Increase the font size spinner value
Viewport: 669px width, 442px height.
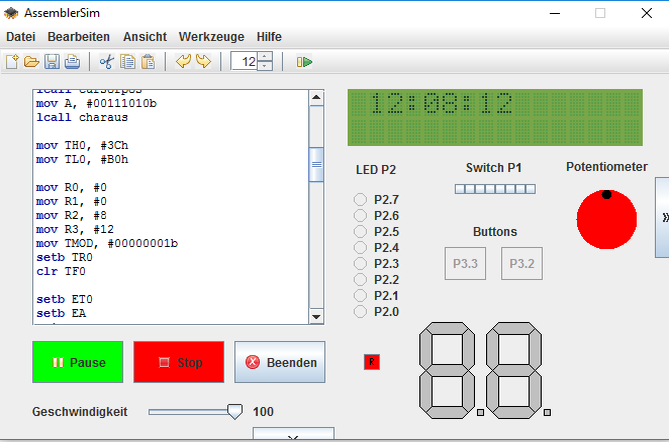point(265,57)
